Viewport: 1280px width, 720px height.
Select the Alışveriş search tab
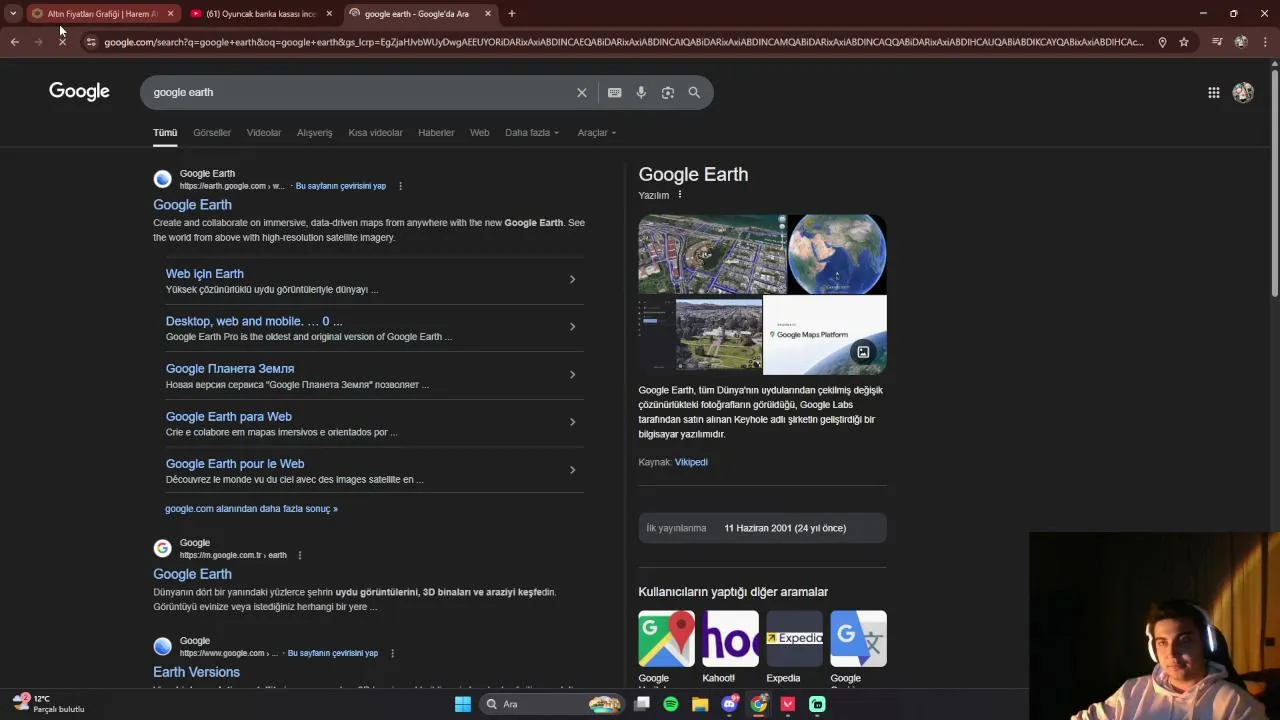tap(314, 132)
